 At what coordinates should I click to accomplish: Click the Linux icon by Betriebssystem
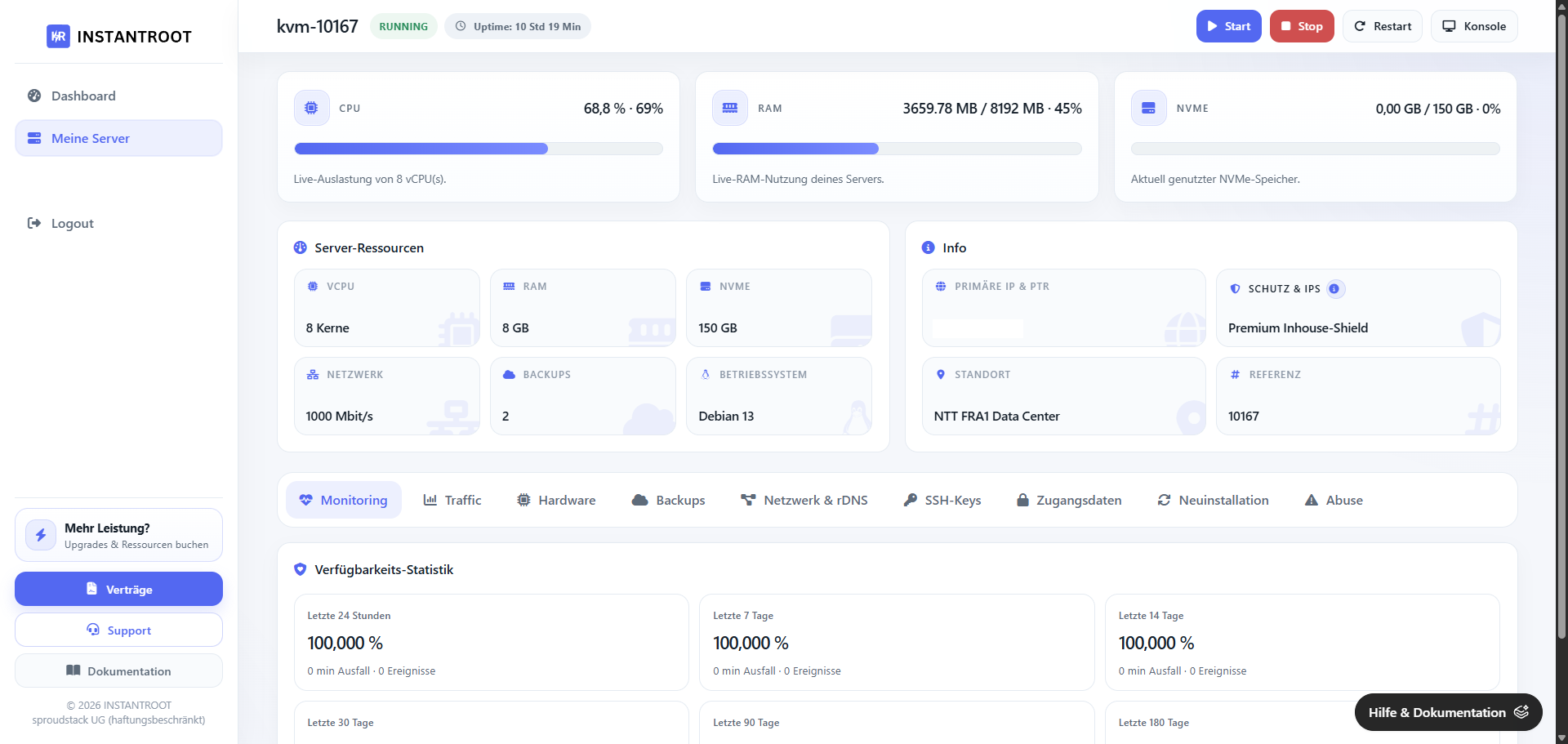click(706, 375)
